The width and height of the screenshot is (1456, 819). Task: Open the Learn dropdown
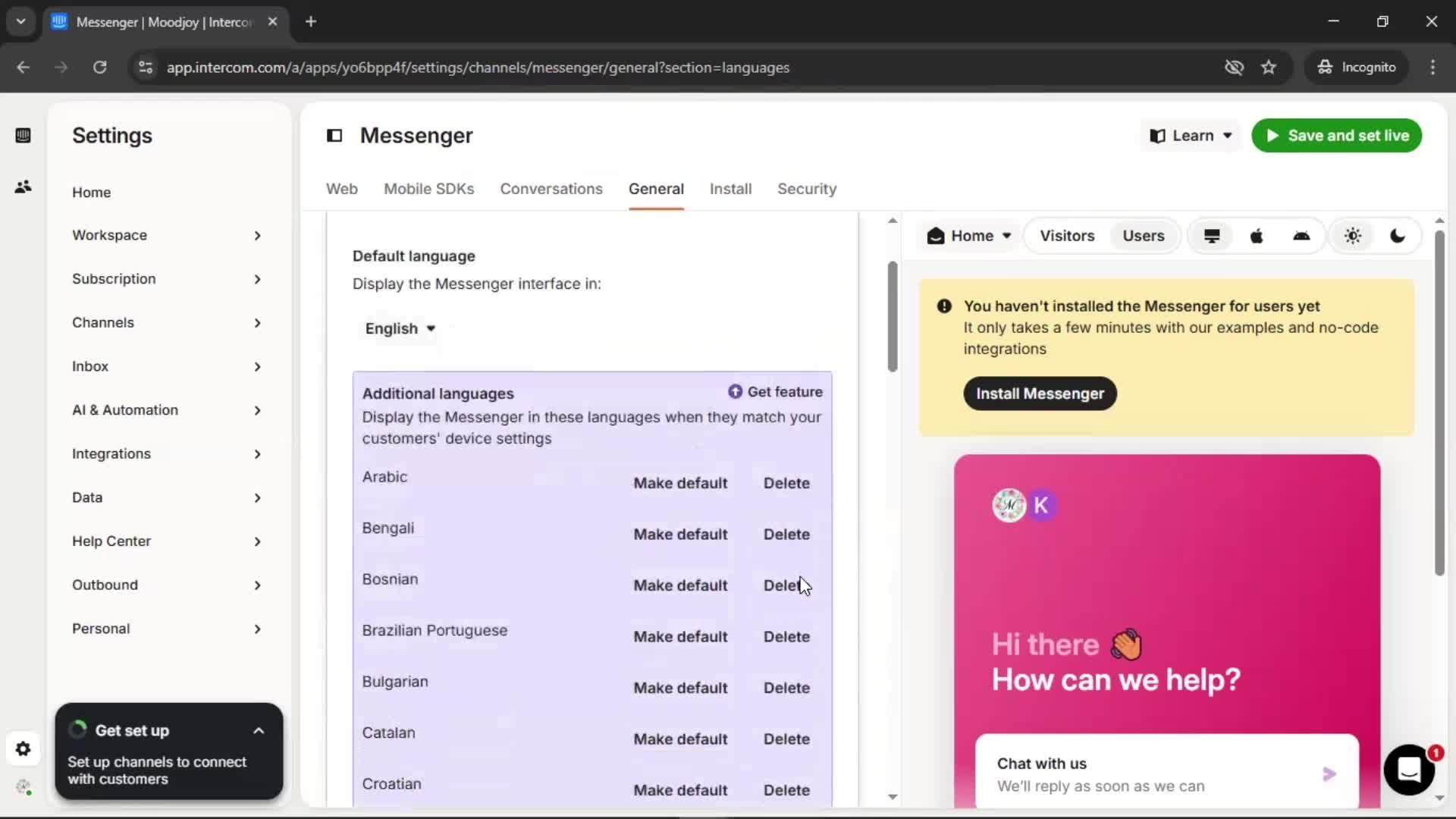pyautogui.click(x=1191, y=136)
